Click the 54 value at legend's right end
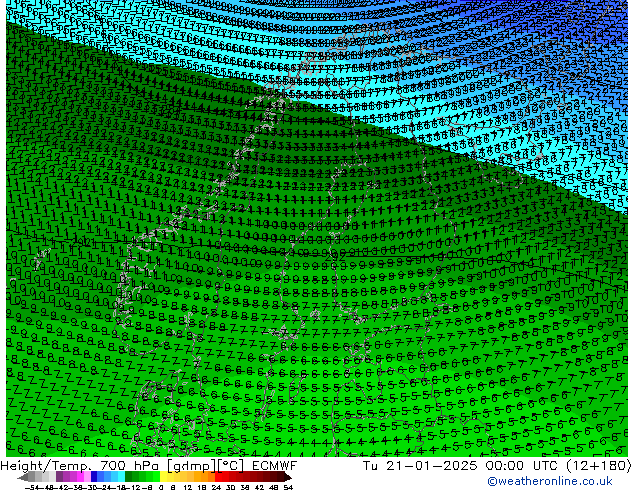This screenshot has height=490, width=634. [287, 488]
